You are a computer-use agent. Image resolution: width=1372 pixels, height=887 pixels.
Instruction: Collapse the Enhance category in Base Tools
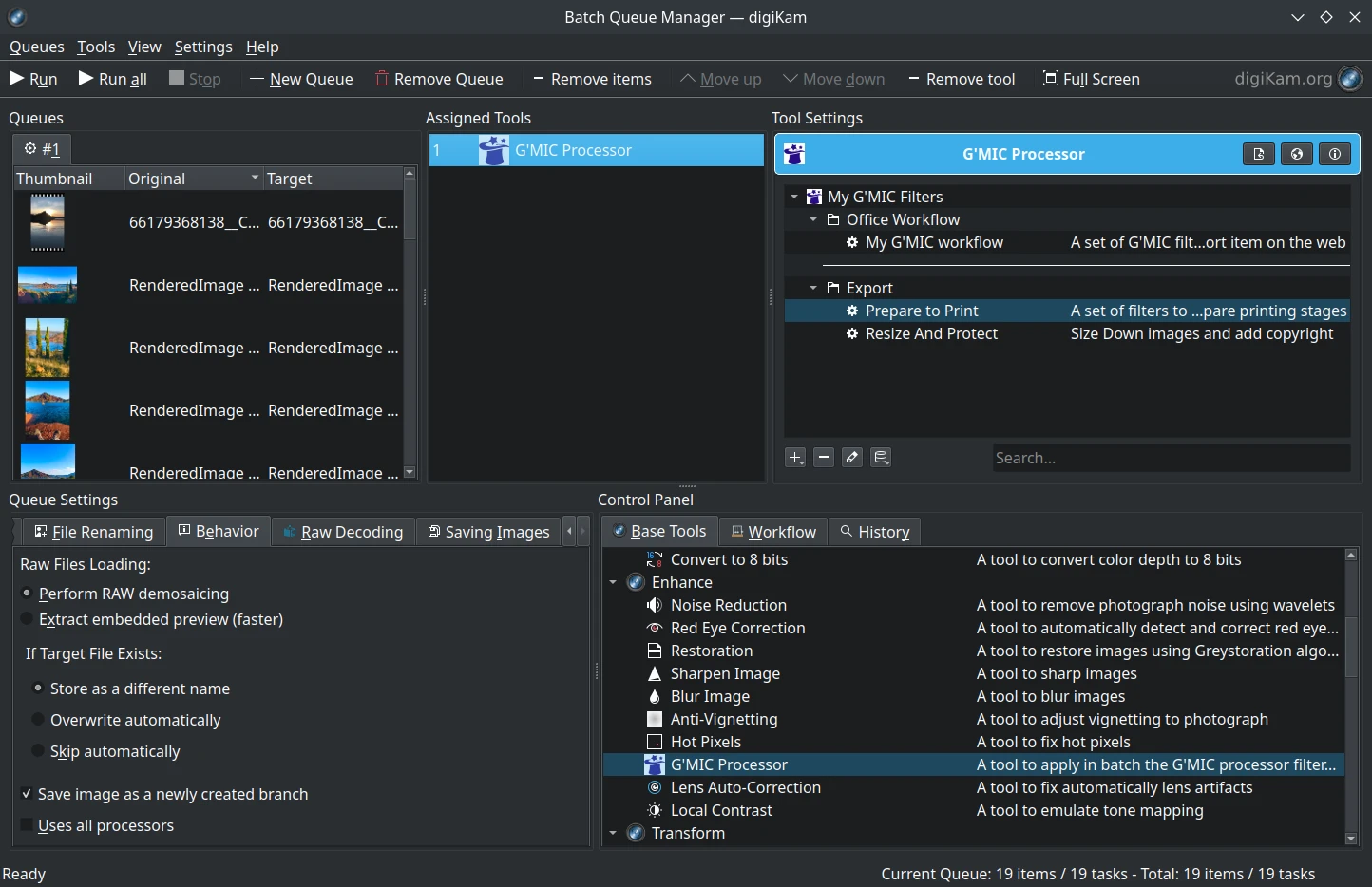point(613,582)
